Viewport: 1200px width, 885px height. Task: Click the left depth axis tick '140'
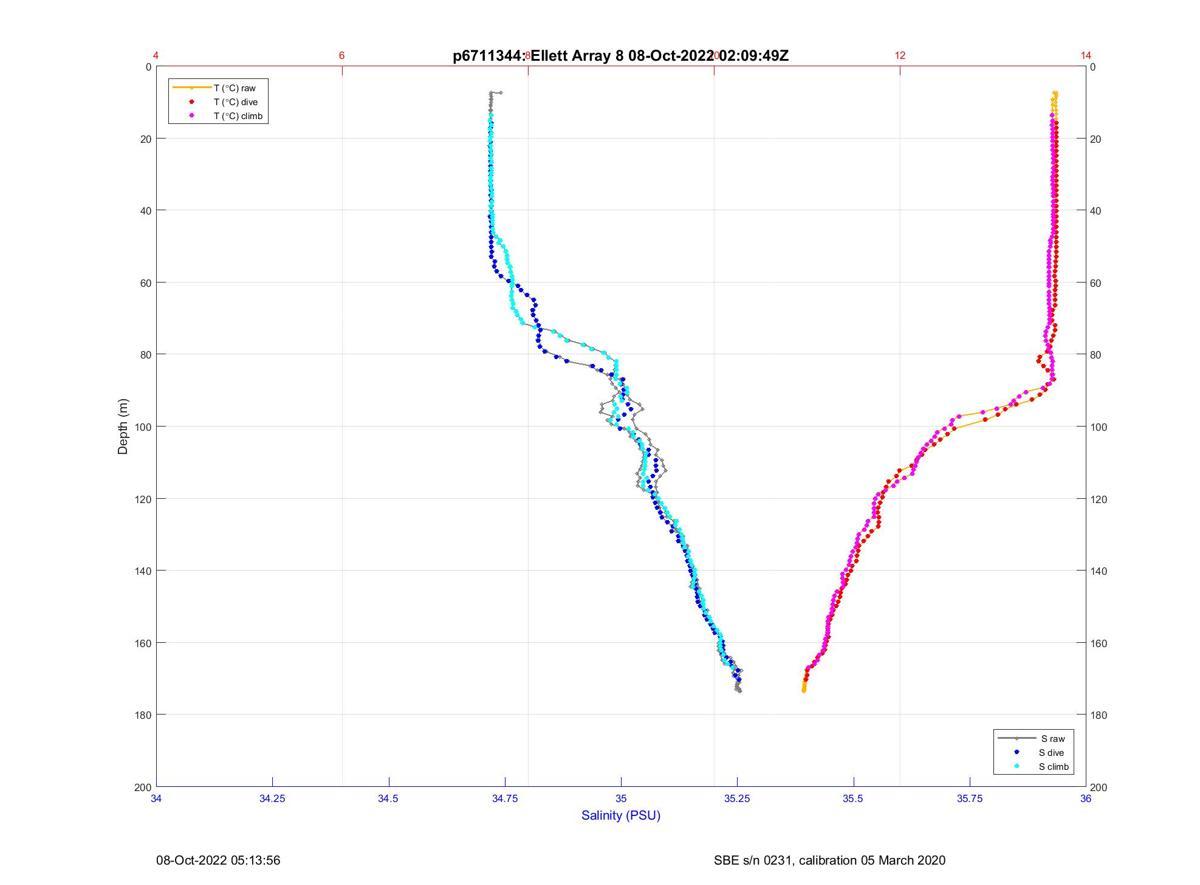143,571
